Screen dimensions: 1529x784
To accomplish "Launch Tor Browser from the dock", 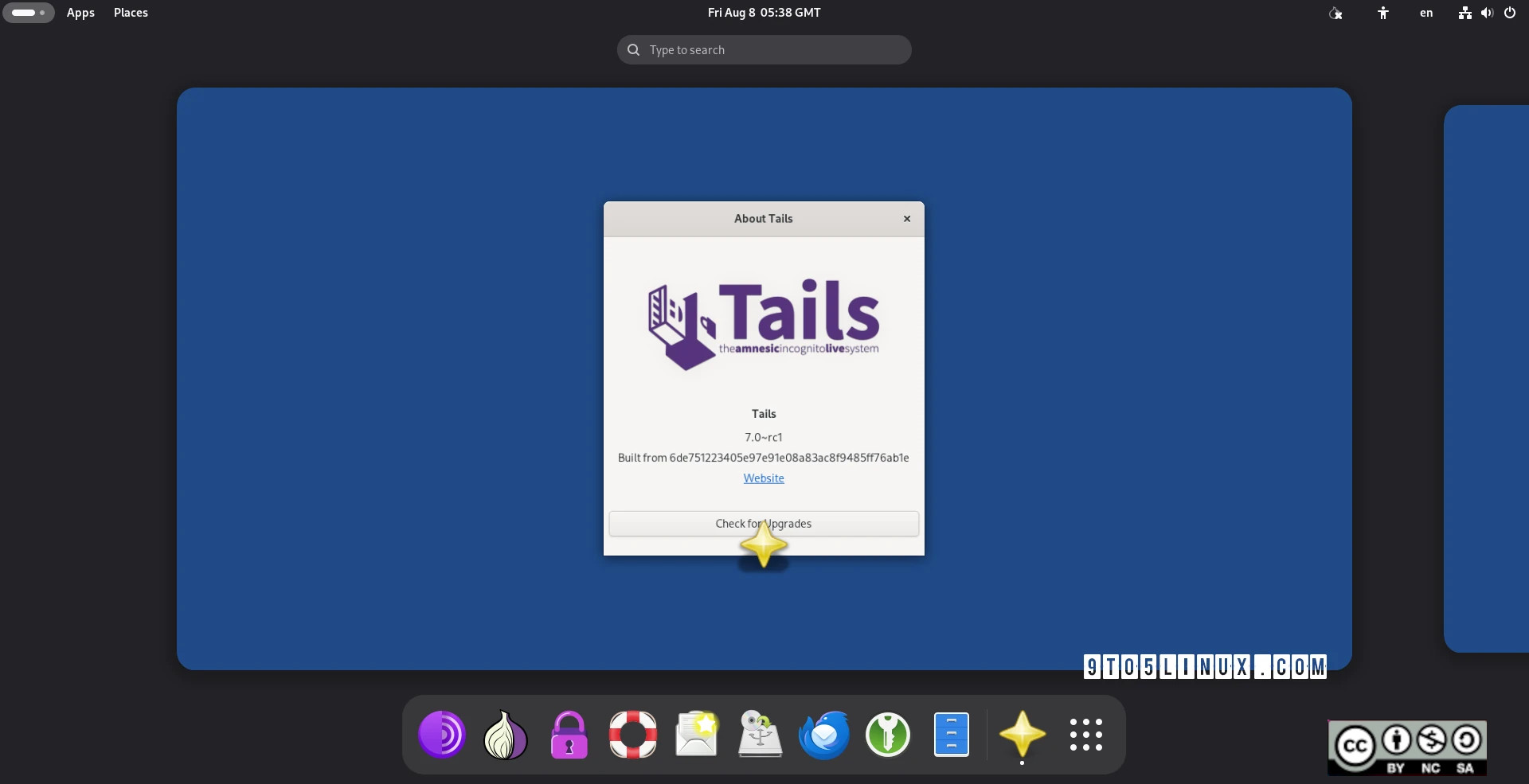I will [441, 734].
